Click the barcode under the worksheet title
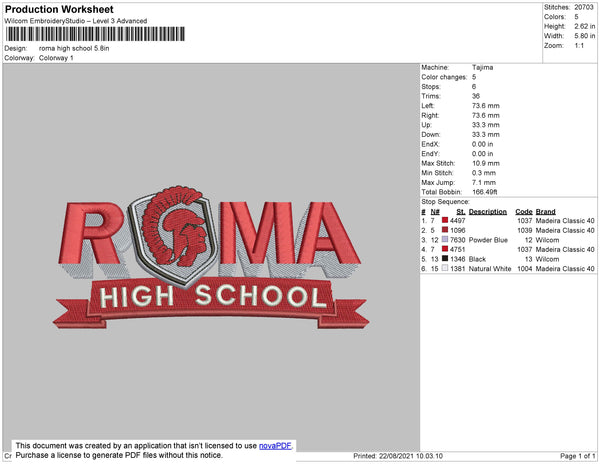The image size is (600, 464). pyautogui.click(x=95, y=34)
